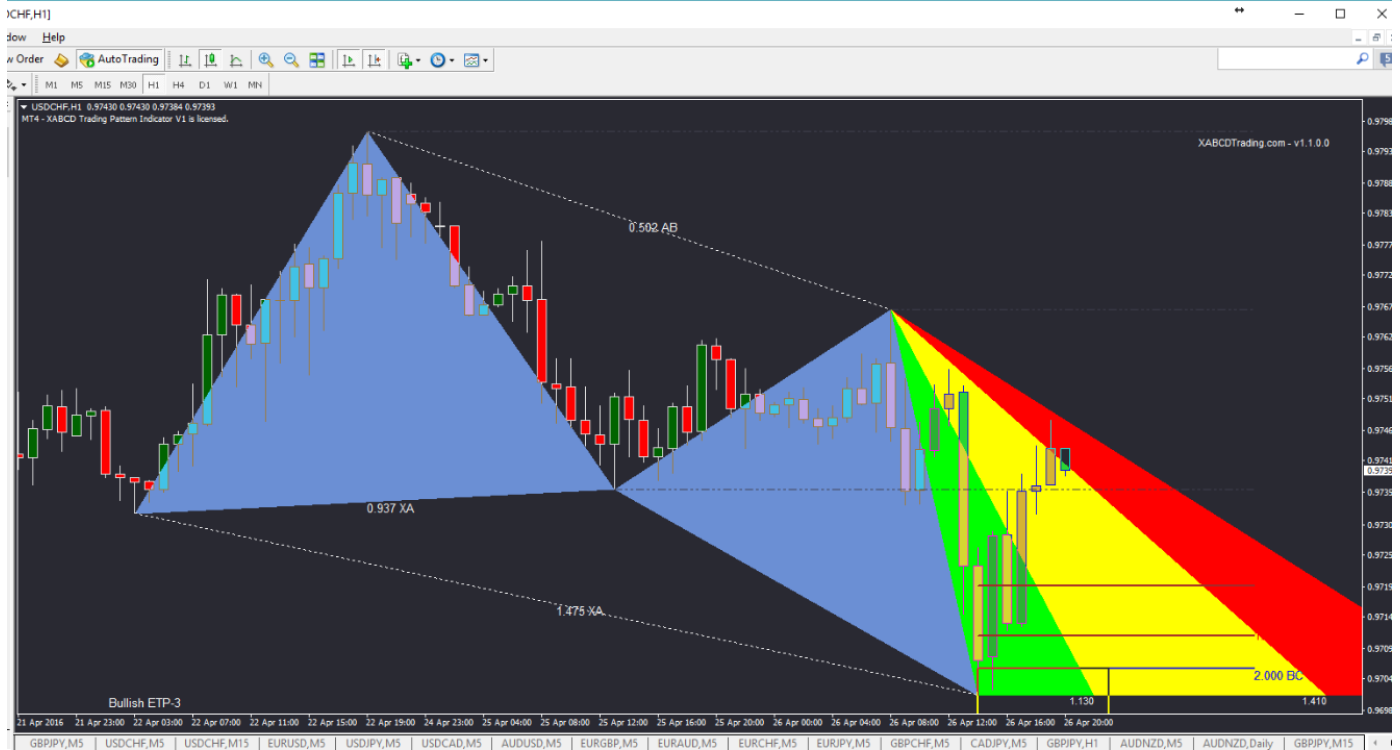This screenshot has width=1400, height=750.
Task: Enable chart auto scroll
Action: click(348, 59)
